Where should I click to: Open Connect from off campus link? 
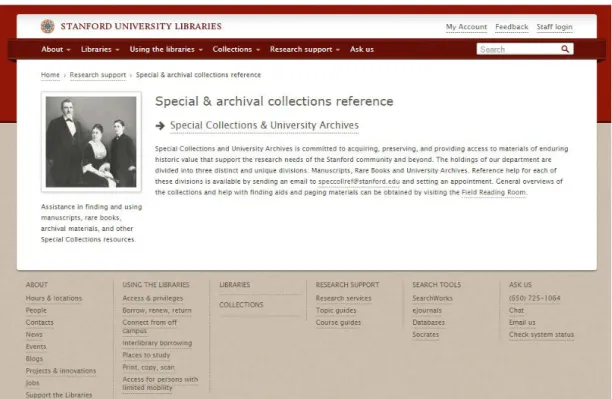point(149,327)
